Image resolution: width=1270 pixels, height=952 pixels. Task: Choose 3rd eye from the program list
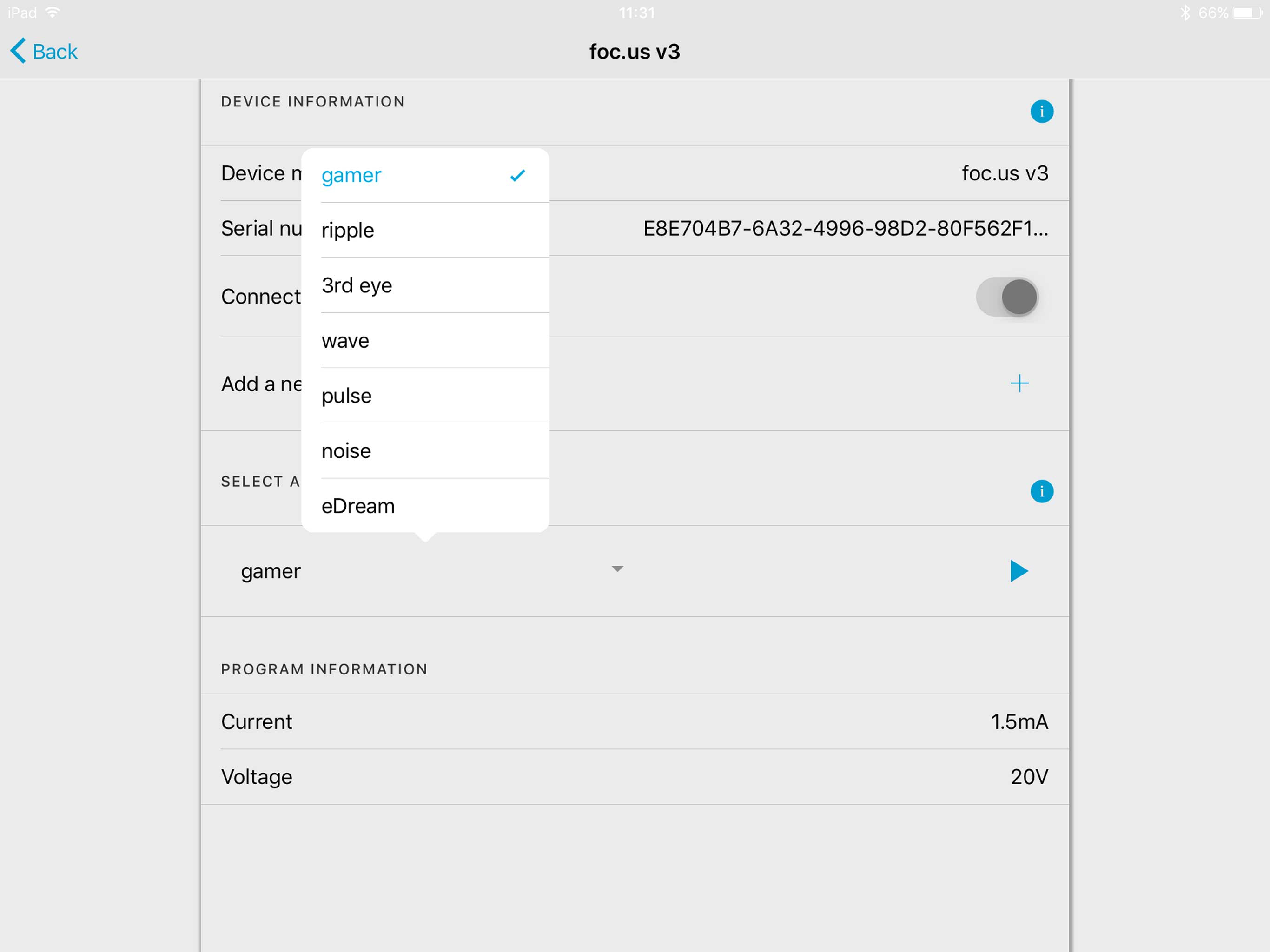point(425,285)
